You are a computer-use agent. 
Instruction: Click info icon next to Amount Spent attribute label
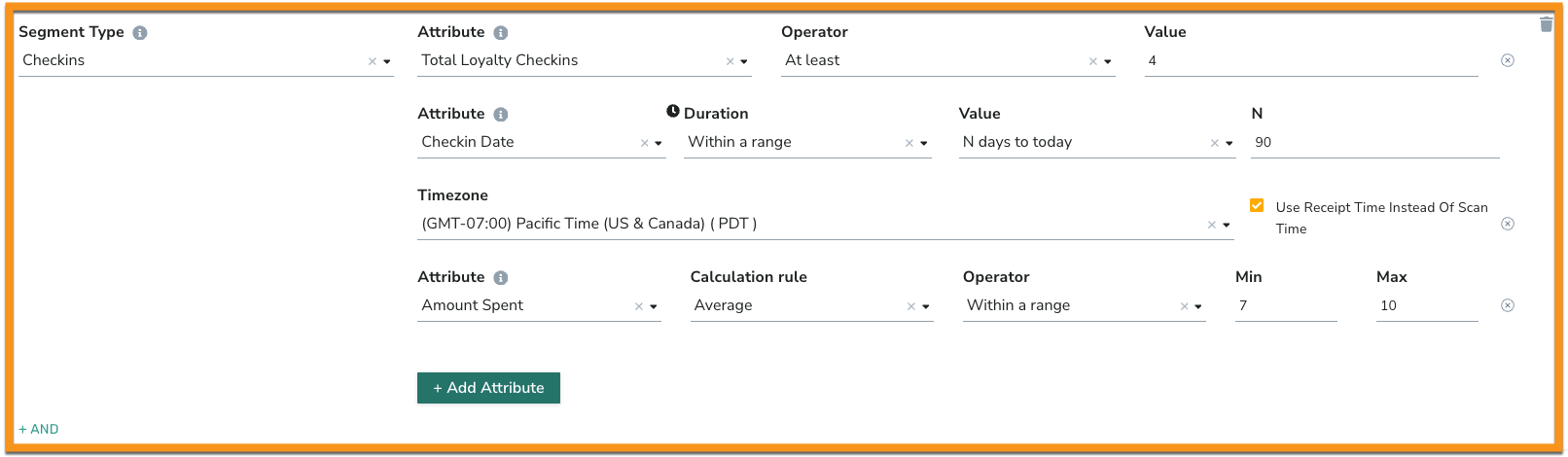[x=501, y=278]
